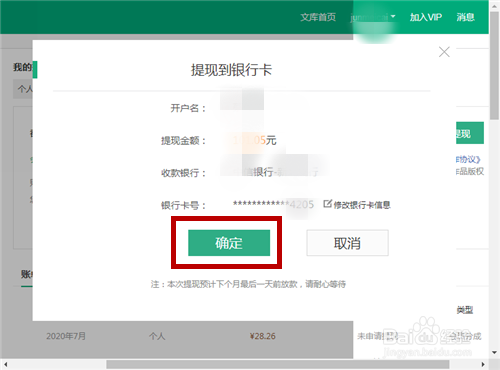
Task: Open 加入VIP in the header
Action: [x=426, y=17]
